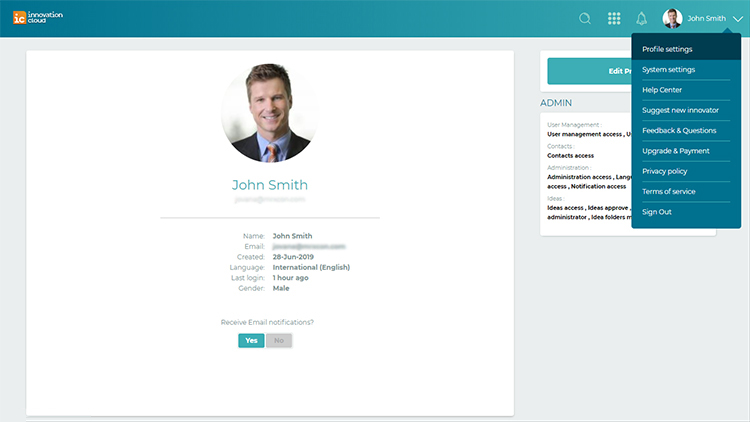
Task: Click the 28-Jun-2019 created date
Action: (293, 257)
